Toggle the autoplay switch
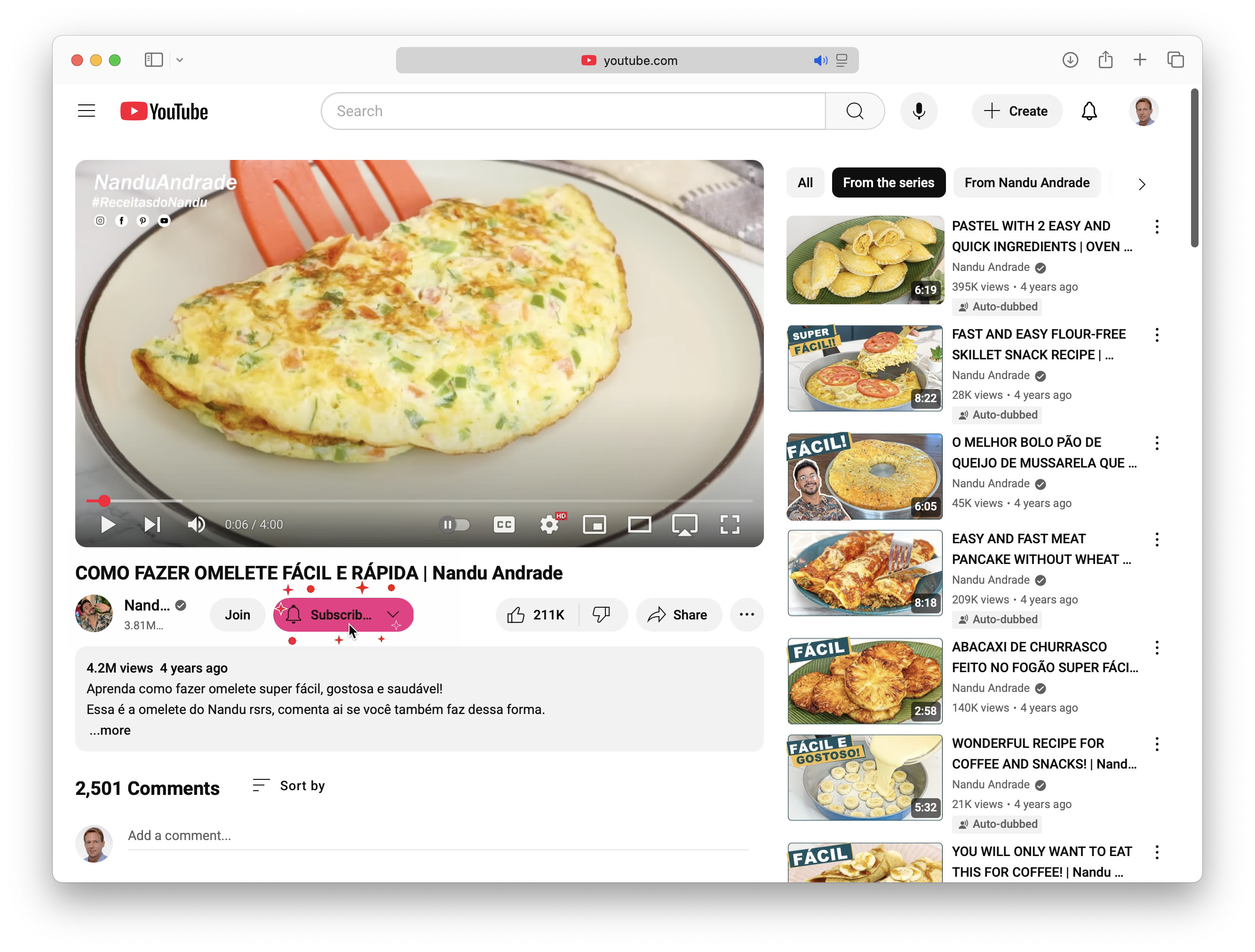The image size is (1255, 952). click(x=455, y=525)
